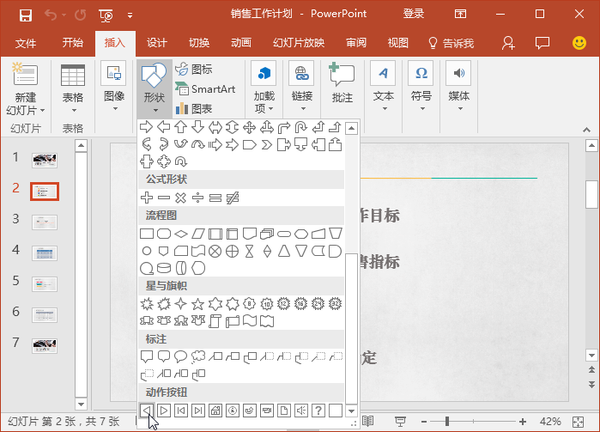Select slide 4 thumbnail
Screen dimensions: 600x432
click(45, 253)
